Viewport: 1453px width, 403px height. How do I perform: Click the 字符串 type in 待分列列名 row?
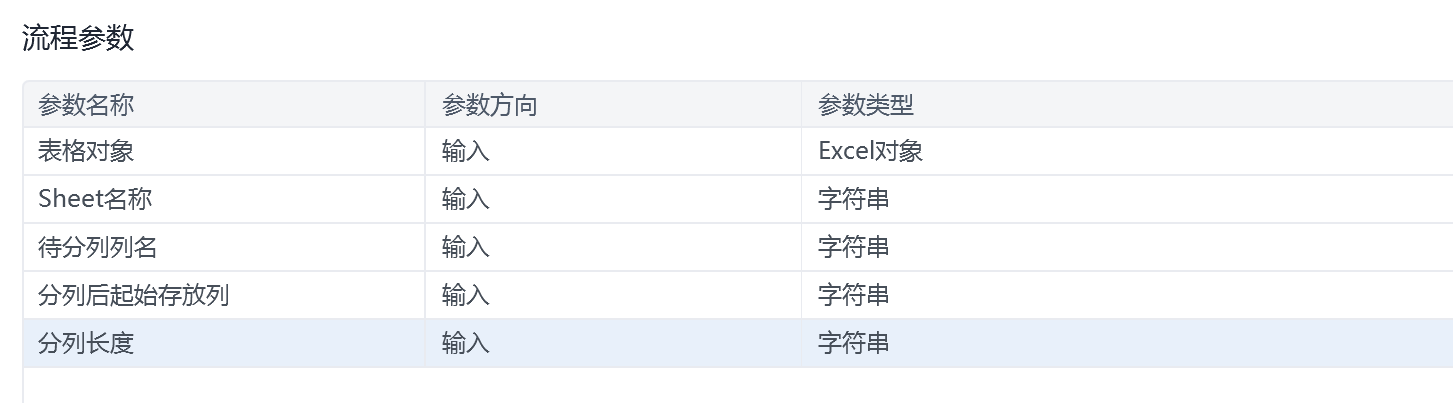pos(853,247)
